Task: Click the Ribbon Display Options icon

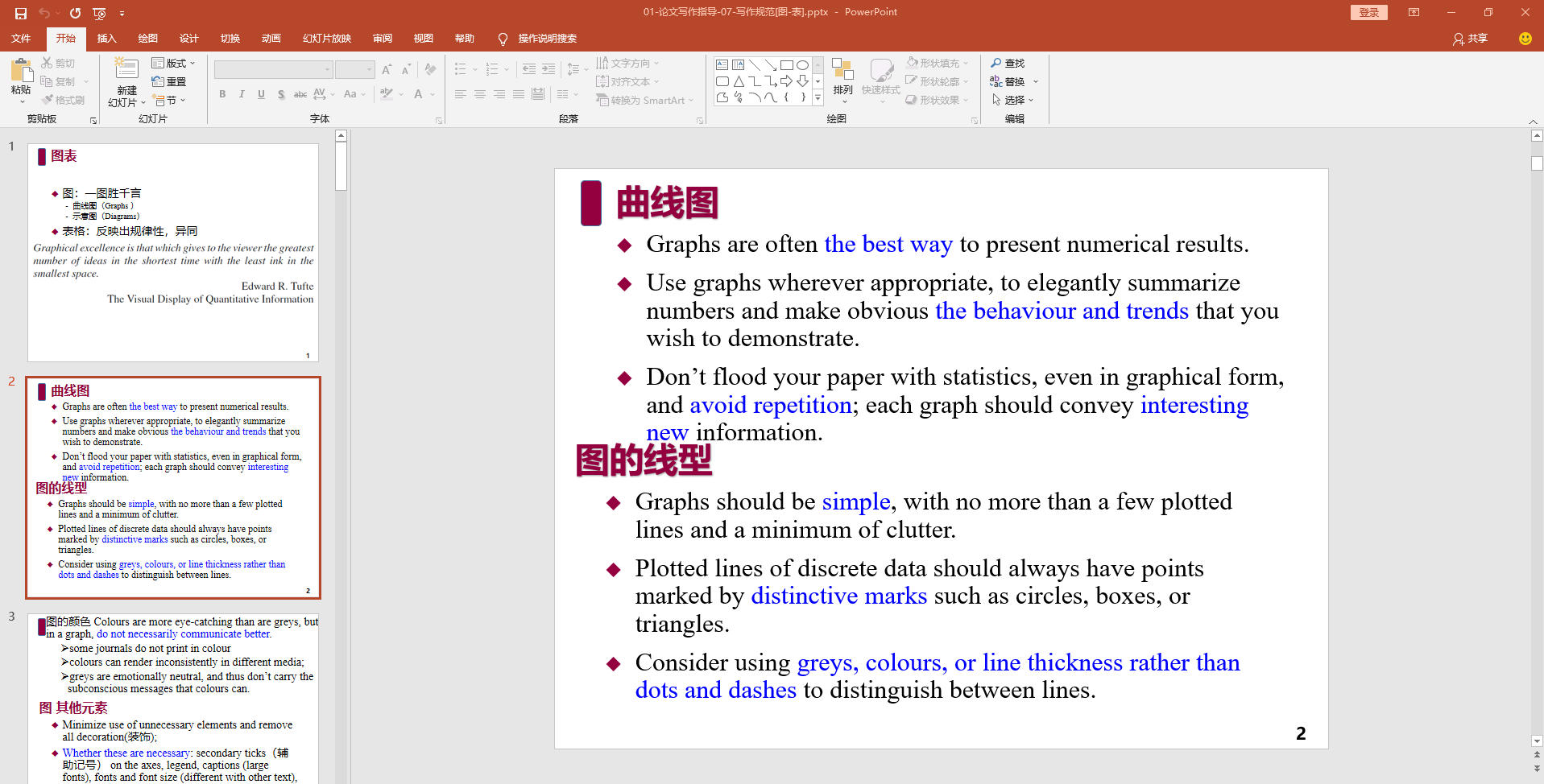Action: click(1414, 12)
